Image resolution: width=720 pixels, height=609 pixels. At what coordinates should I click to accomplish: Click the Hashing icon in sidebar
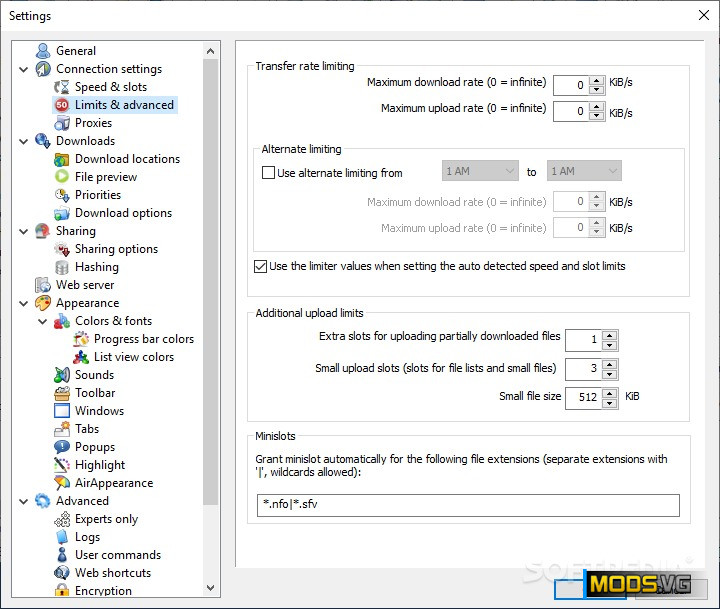(x=62, y=267)
